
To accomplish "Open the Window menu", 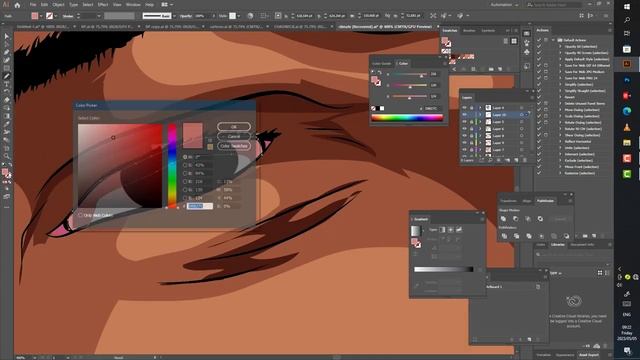I will pyautogui.click(x=133, y=5).
